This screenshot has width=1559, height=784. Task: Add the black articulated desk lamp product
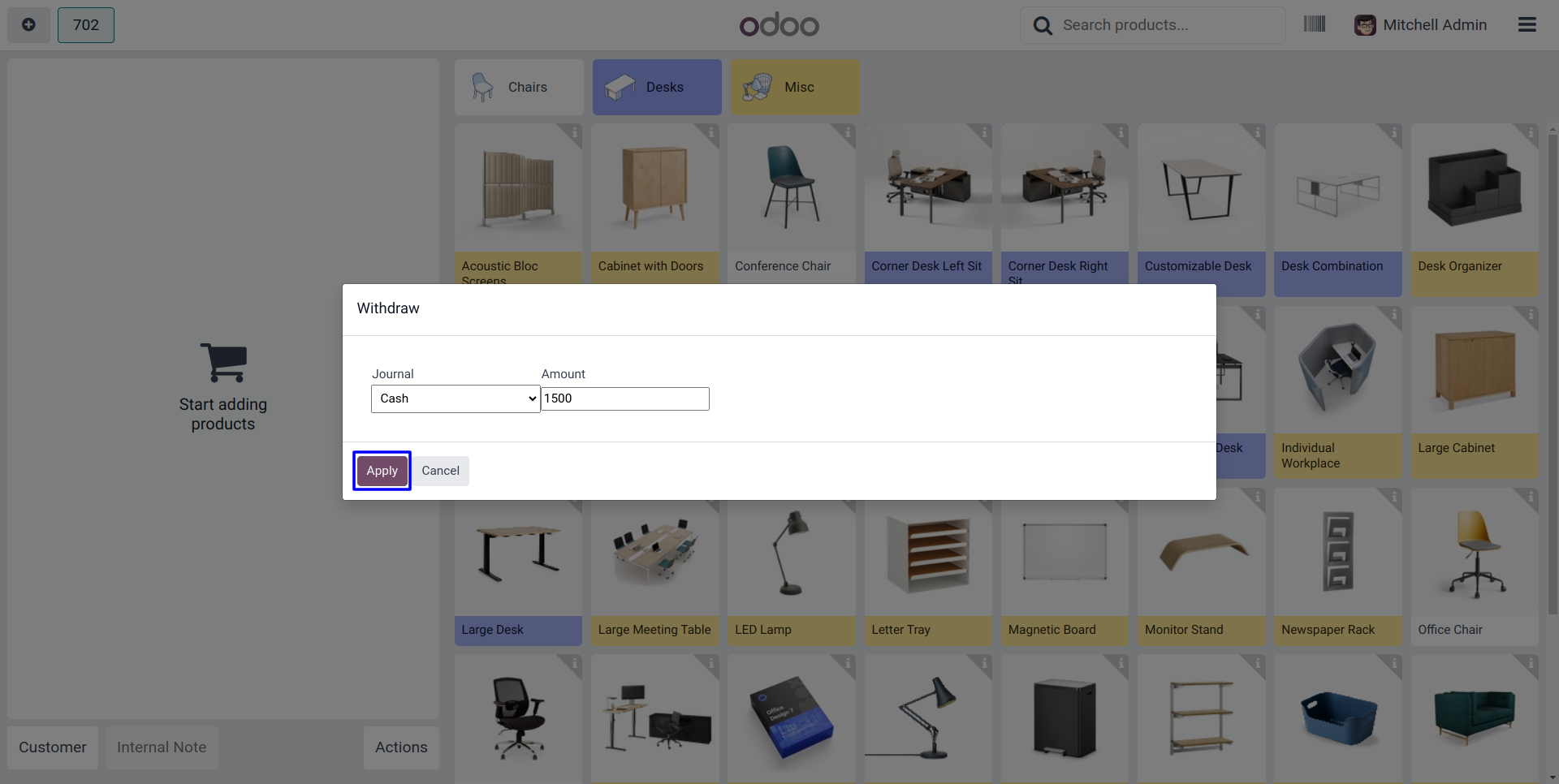pyautogui.click(x=928, y=719)
